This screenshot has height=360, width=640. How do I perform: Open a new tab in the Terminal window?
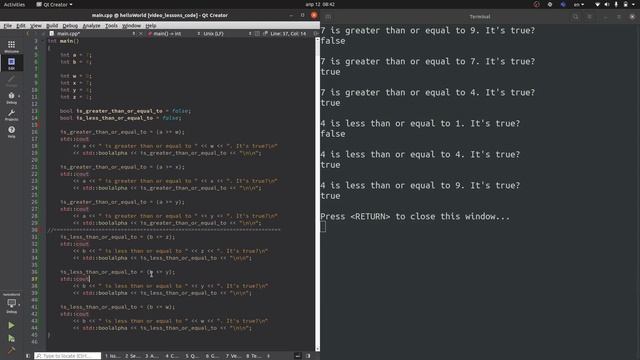[328, 17]
